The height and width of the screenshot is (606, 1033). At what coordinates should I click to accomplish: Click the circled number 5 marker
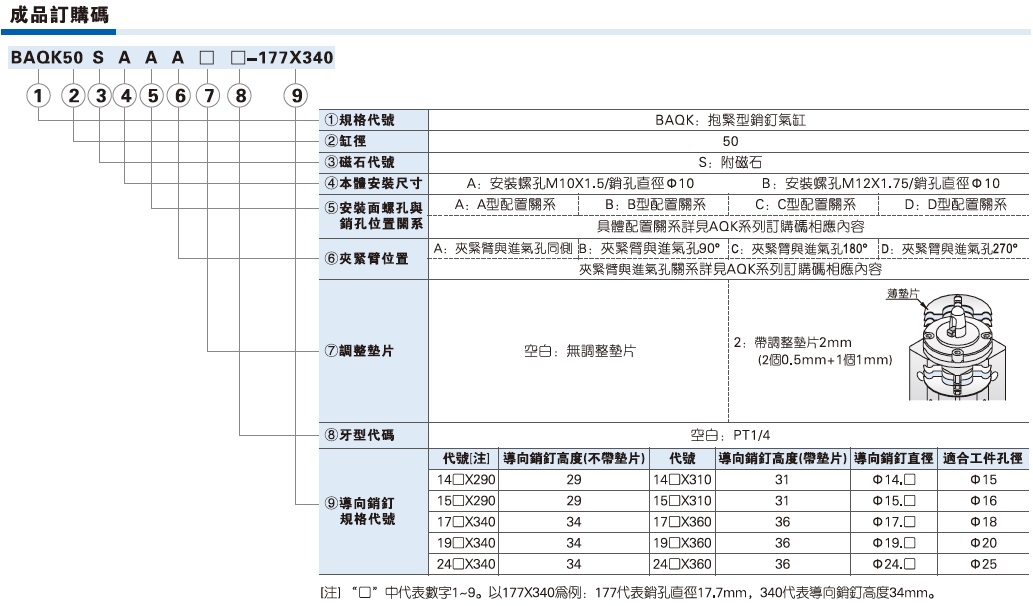[152, 96]
